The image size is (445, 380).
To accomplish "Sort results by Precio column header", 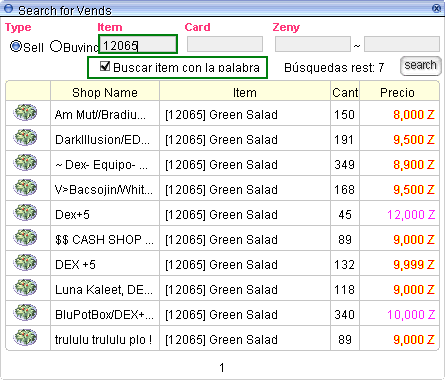I will click(397, 92).
